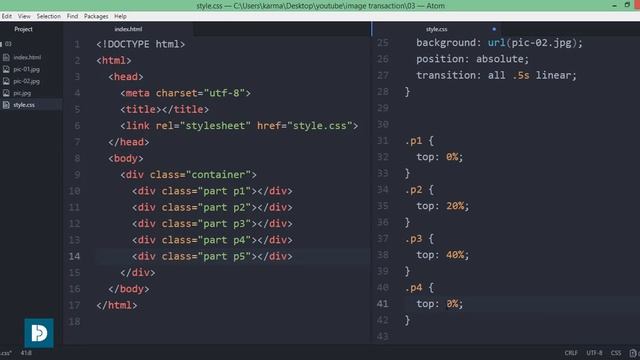Click the top: 40% value line
Screen dimensions: 640x360
pyautogui.click(x=443, y=255)
